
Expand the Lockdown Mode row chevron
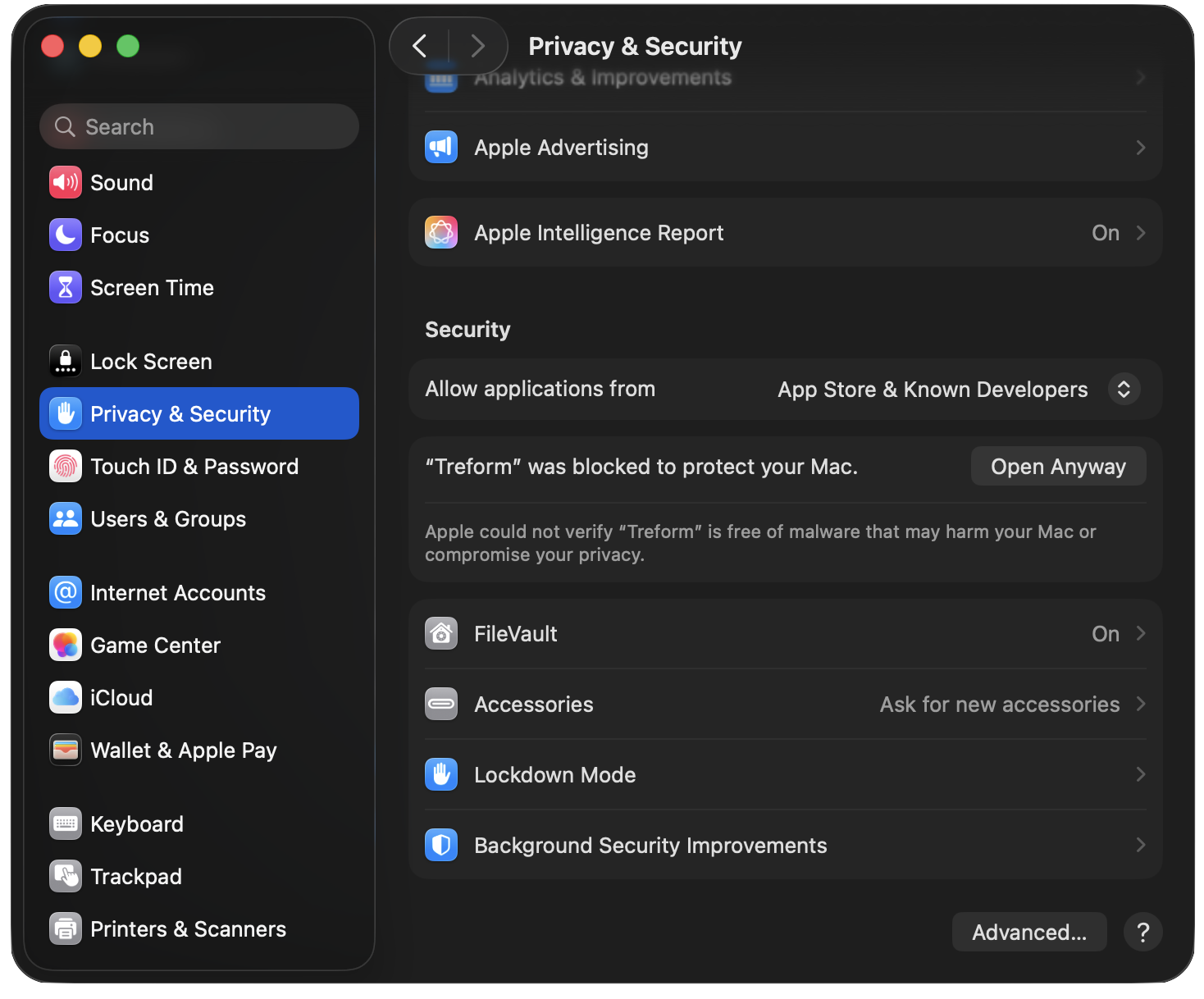[1141, 774]
